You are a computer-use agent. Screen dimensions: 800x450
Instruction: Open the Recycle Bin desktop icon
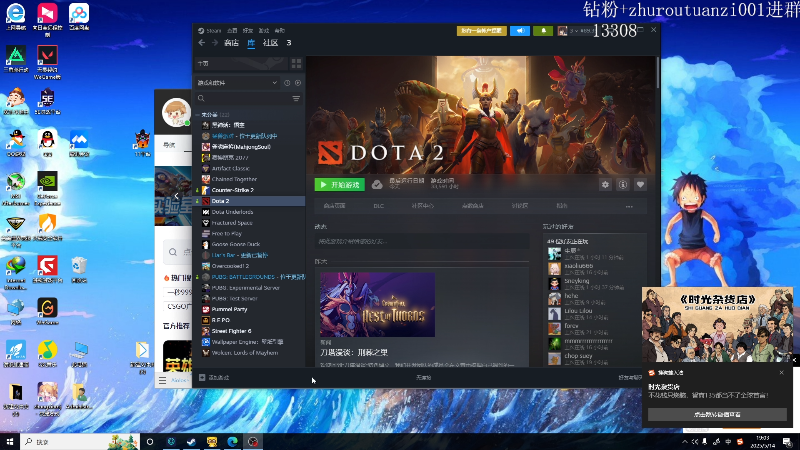click(x=79, y=269)
